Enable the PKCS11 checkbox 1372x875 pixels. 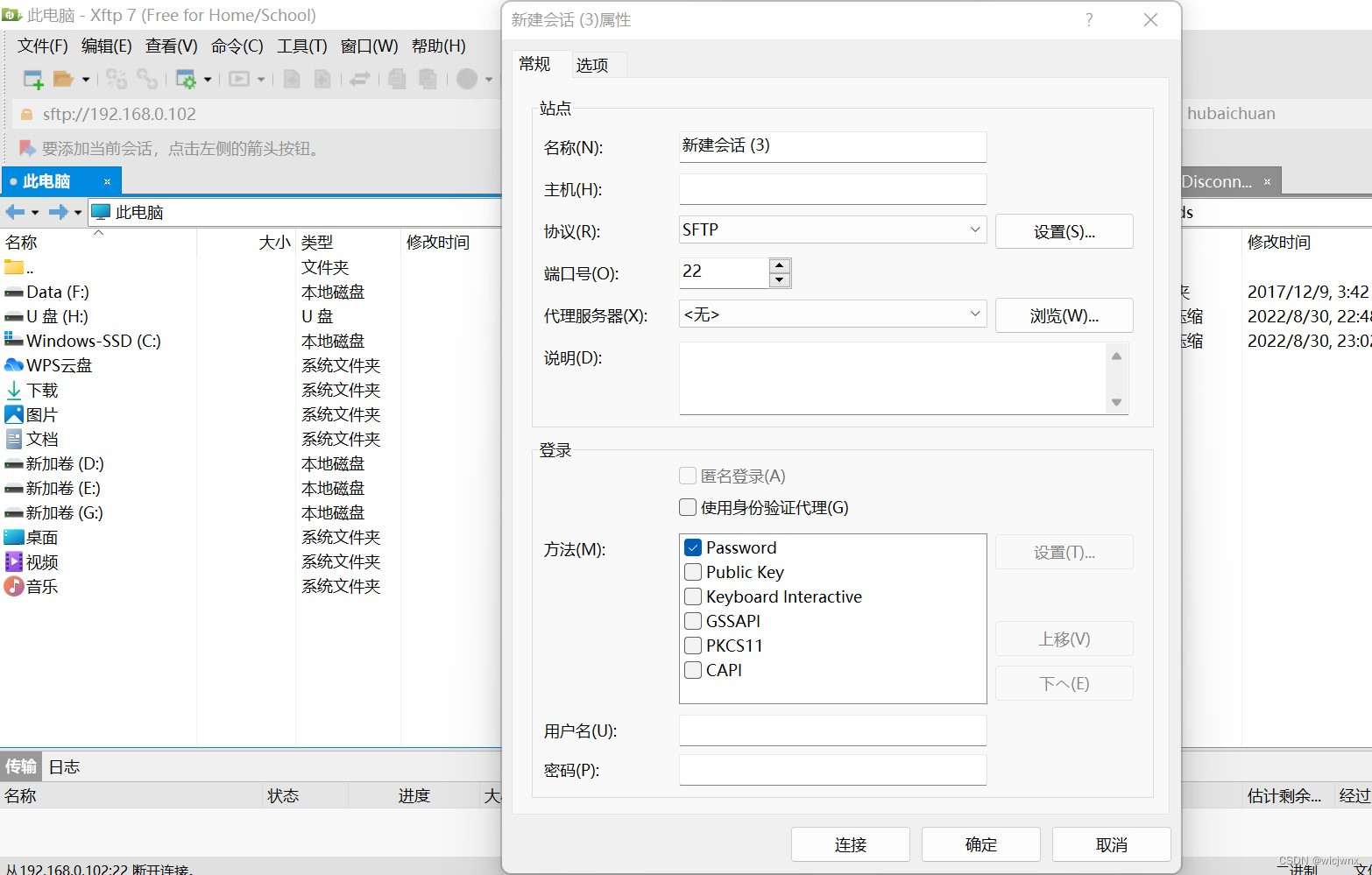click(693, 646)
